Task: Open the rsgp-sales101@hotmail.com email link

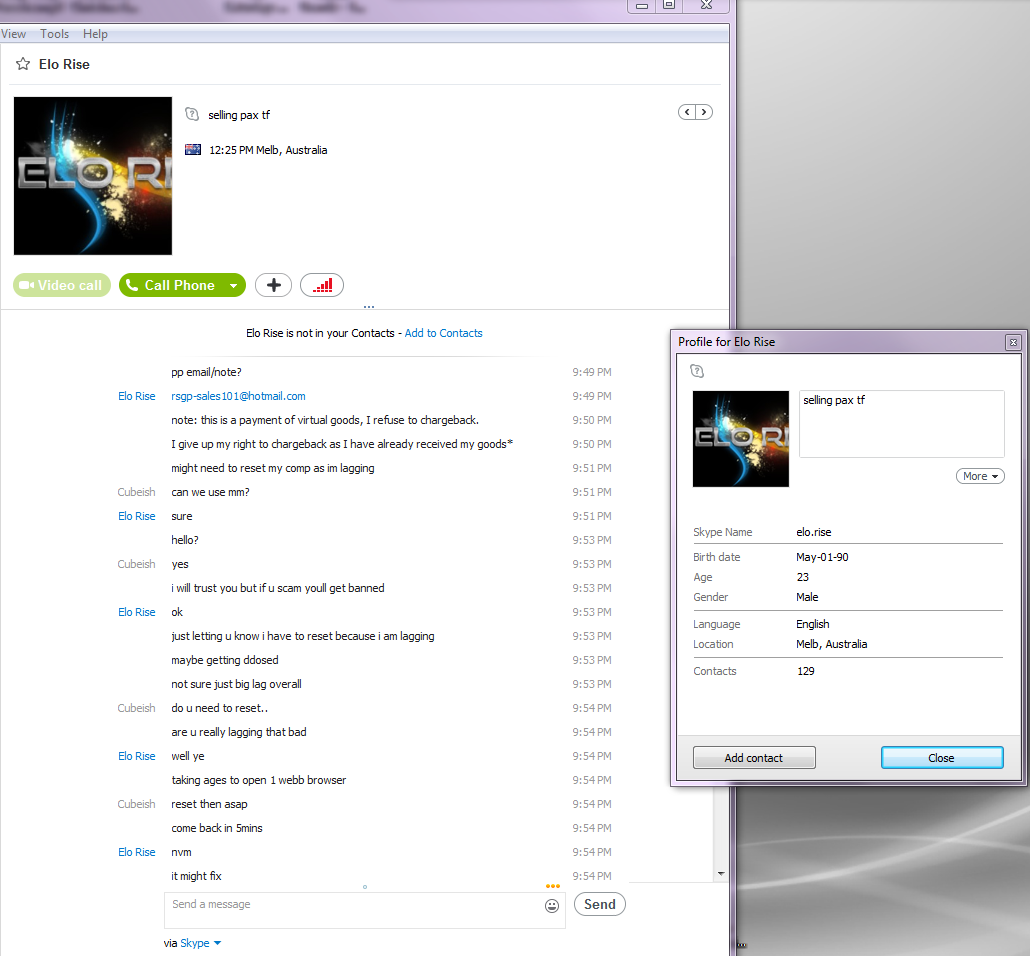Action: [x=238, y=396]
